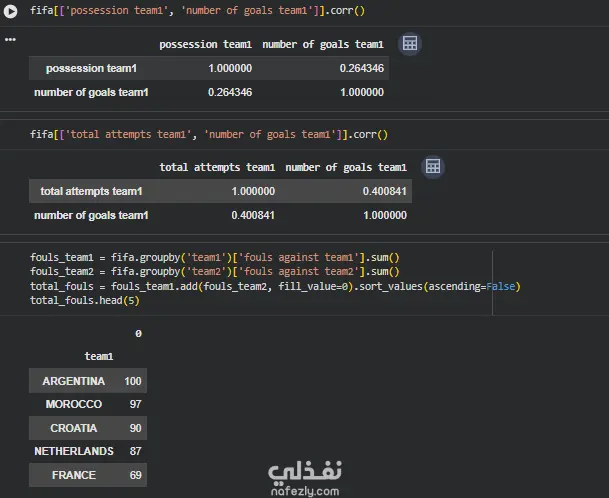
Task: Select the '0' column header of fouls output
Action: tap(138, 334)
